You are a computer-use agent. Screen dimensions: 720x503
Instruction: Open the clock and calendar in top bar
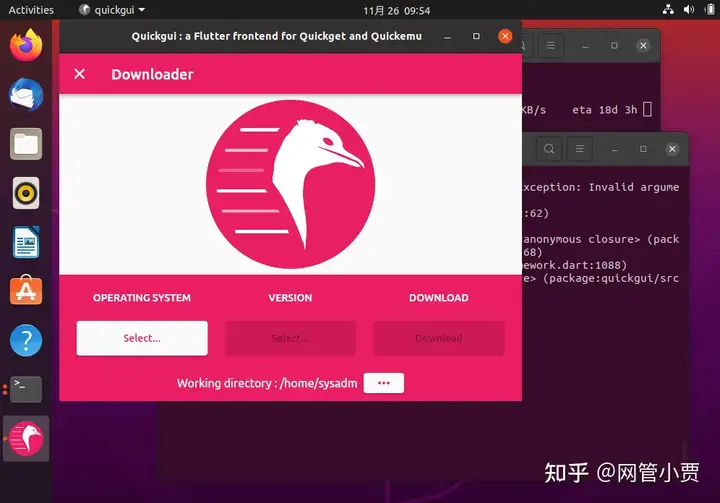point(396,11)
